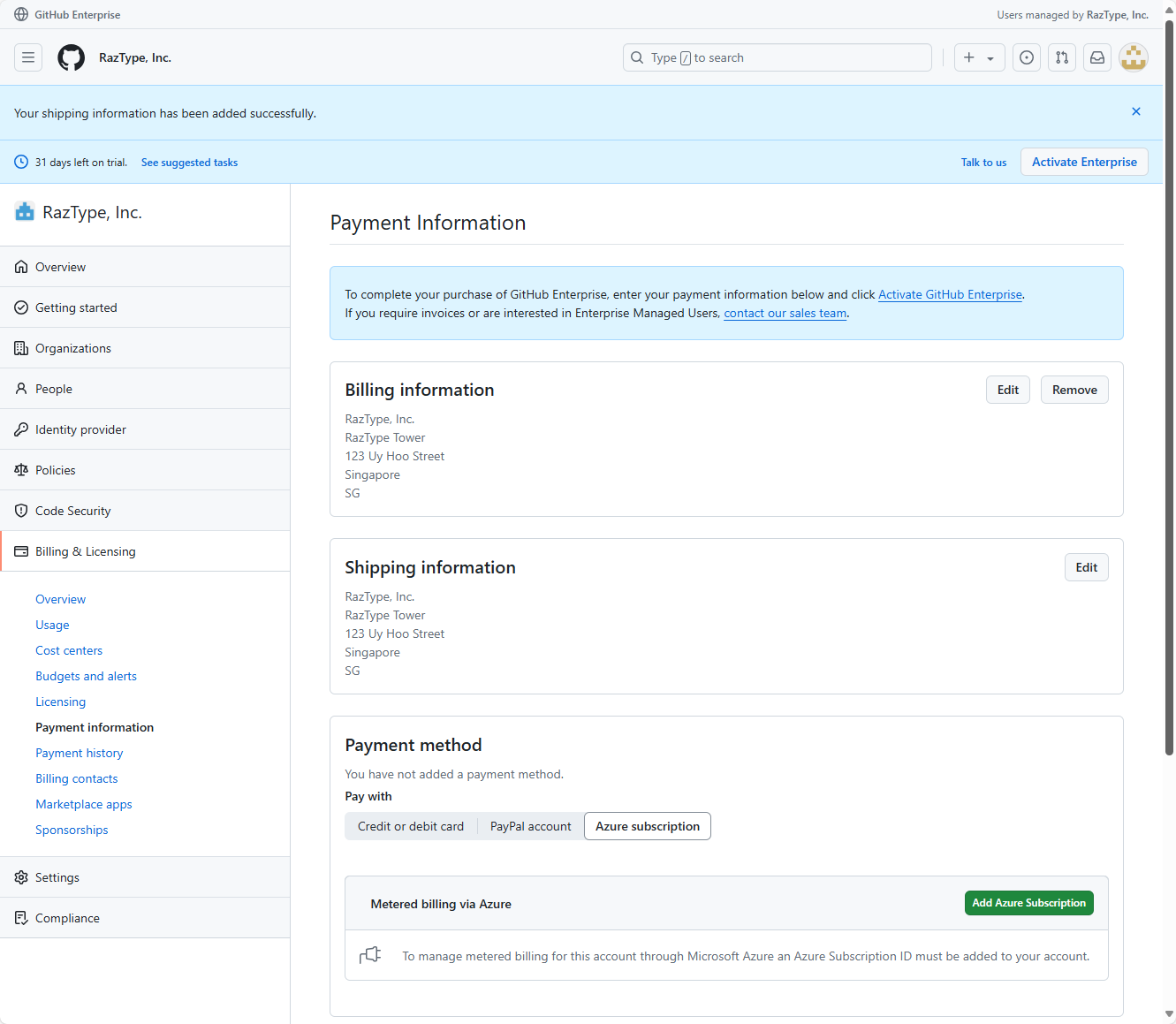This screenshot has width=1176, height=1024.
Task: Click the Activate Enterprise button
Action: tap(1084, 162)
